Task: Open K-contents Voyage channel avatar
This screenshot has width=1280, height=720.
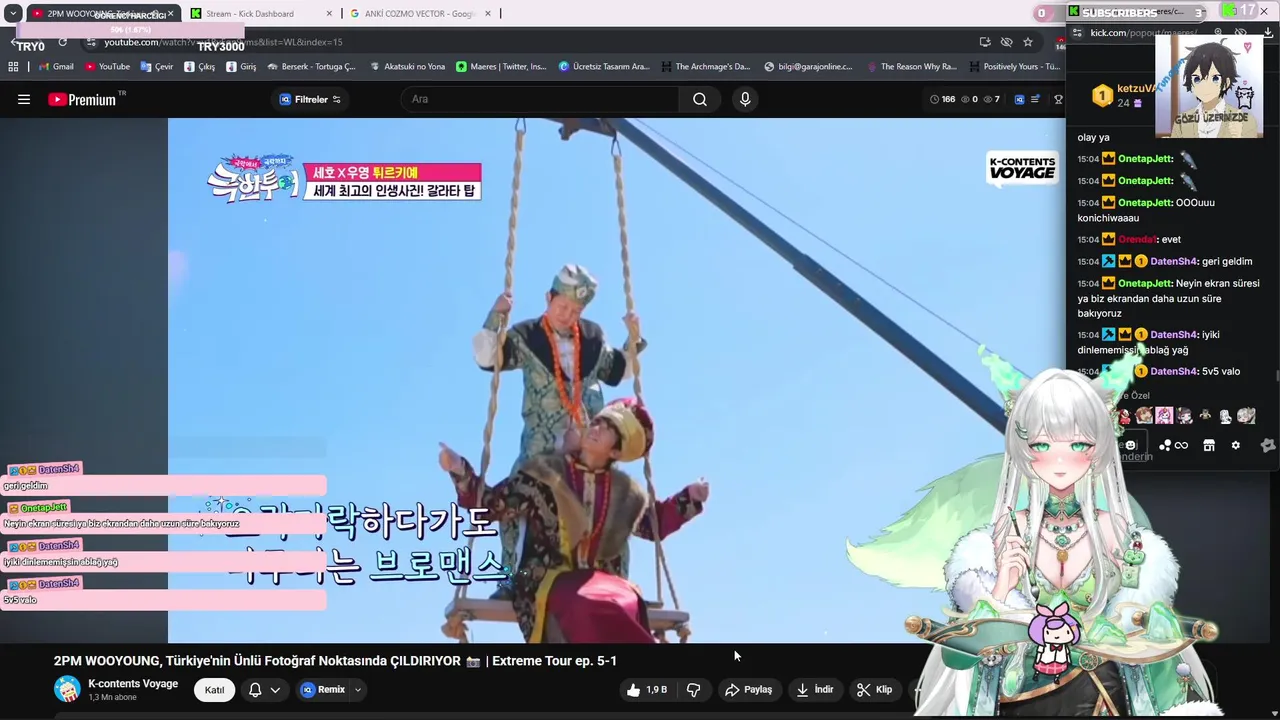Action: tap(67, 689)
